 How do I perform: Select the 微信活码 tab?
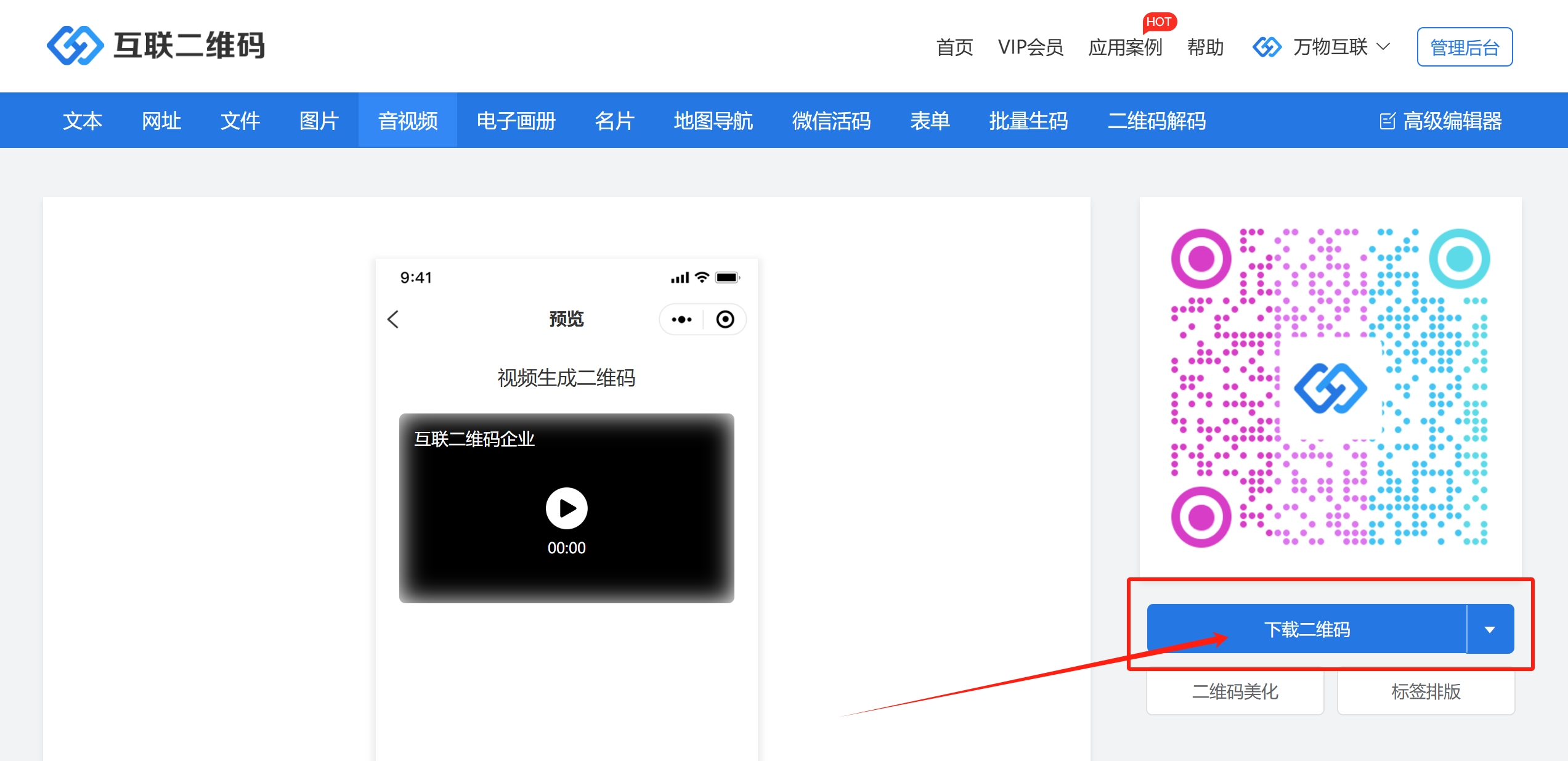[x=832, y=121]
